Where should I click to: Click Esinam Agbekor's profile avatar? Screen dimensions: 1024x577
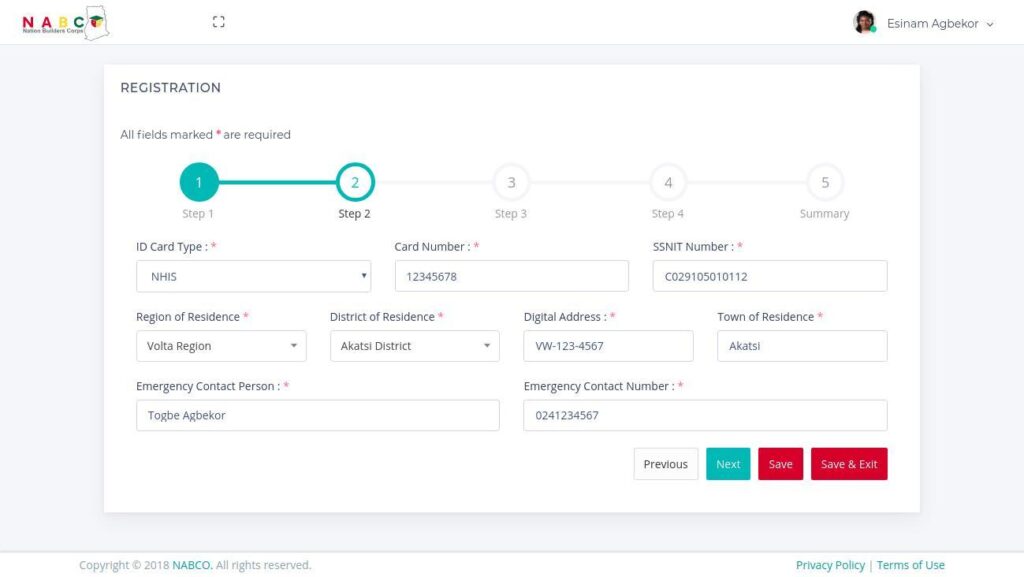click(864, 23)
